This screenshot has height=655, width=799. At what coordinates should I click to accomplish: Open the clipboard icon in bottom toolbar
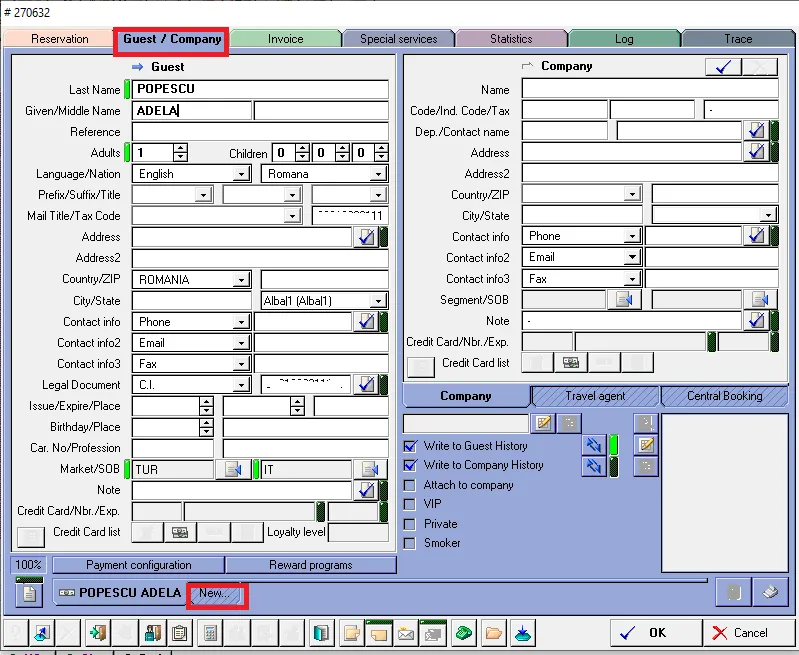click(179, 633)
